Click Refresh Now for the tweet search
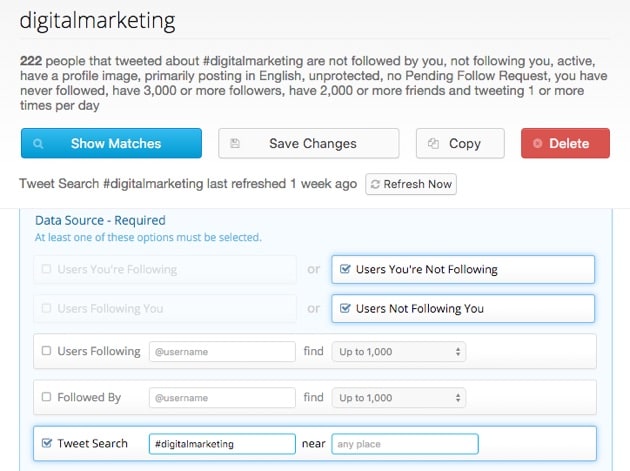630x471 pixels. (411, 184)
